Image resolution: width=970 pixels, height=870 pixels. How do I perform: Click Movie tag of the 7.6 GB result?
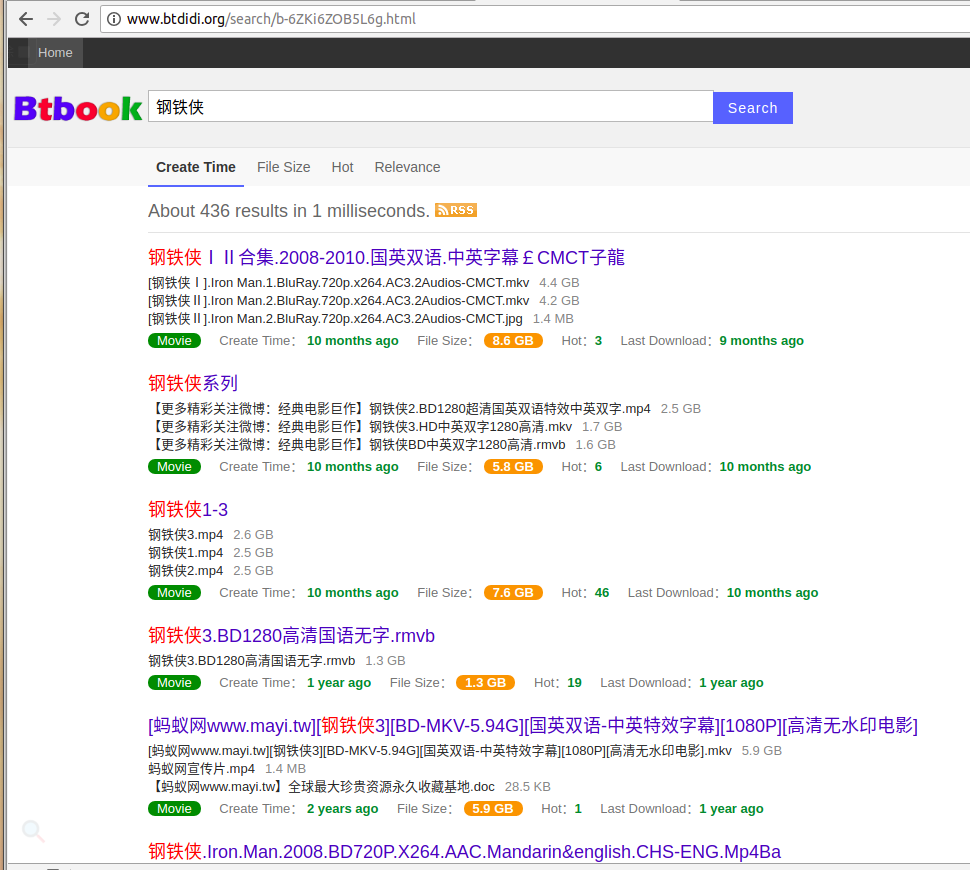174,593
